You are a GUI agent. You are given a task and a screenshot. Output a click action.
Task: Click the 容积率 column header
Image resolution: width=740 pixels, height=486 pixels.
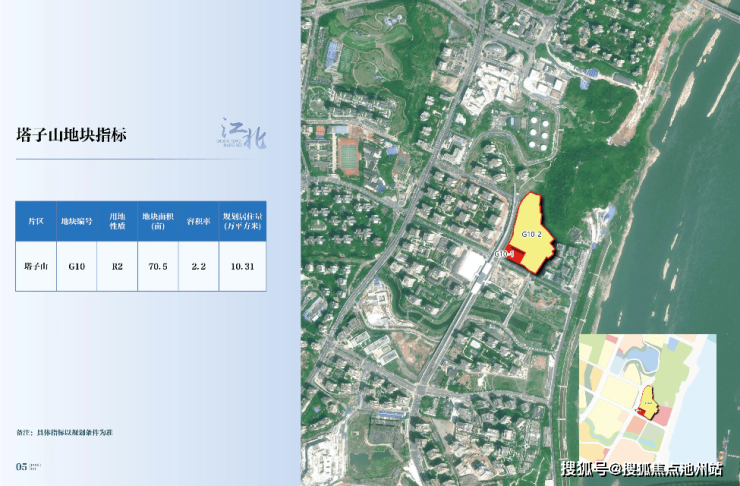198,221
